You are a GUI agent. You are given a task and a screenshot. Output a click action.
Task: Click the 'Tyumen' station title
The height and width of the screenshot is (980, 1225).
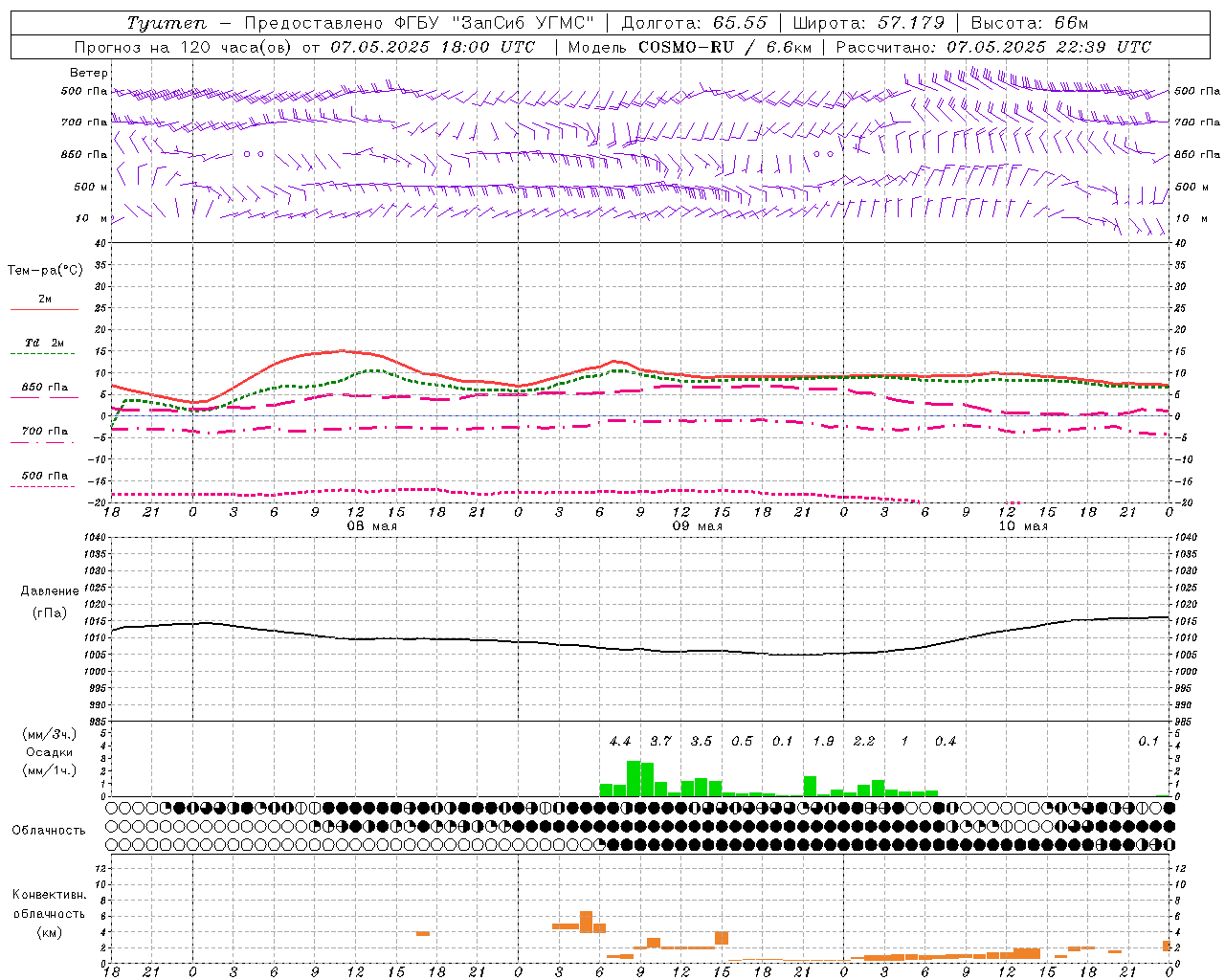coord(167,23)
